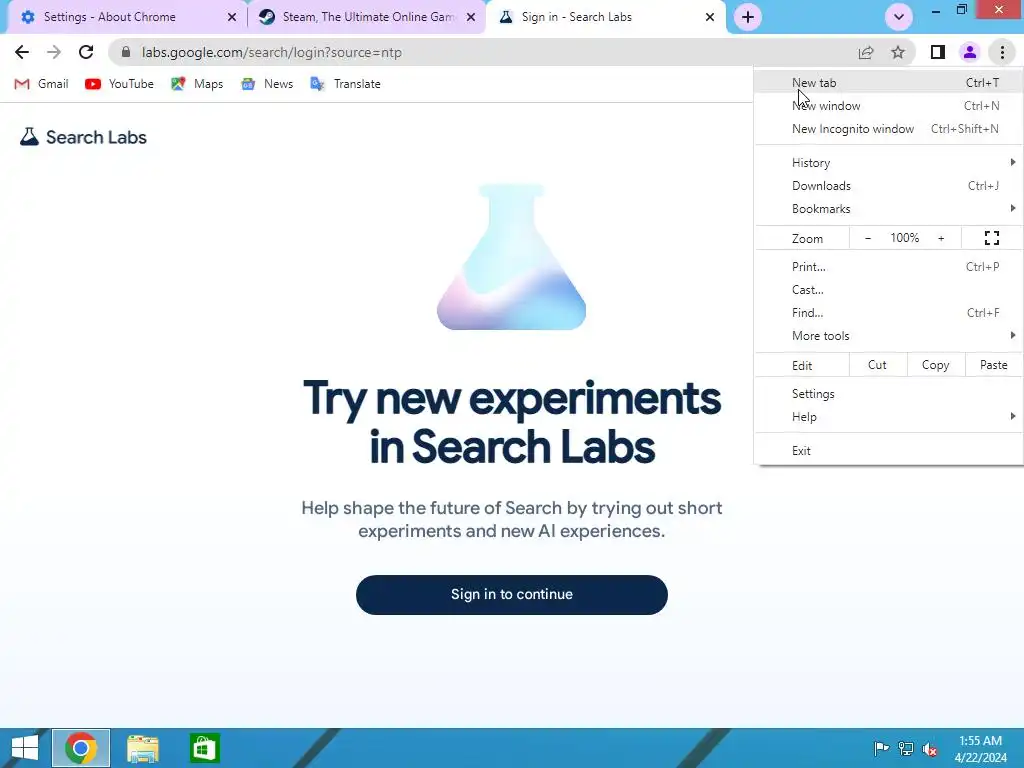Switch to the Settings - About Chrome tab
This screenshot has width=1024, height=768.
(124, 17)
